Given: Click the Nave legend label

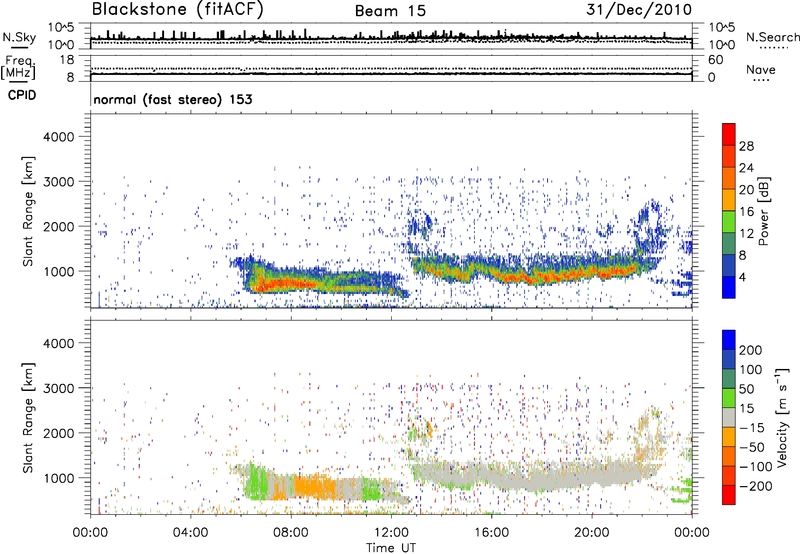Looking at the screenshot, I should click(761, 70).
